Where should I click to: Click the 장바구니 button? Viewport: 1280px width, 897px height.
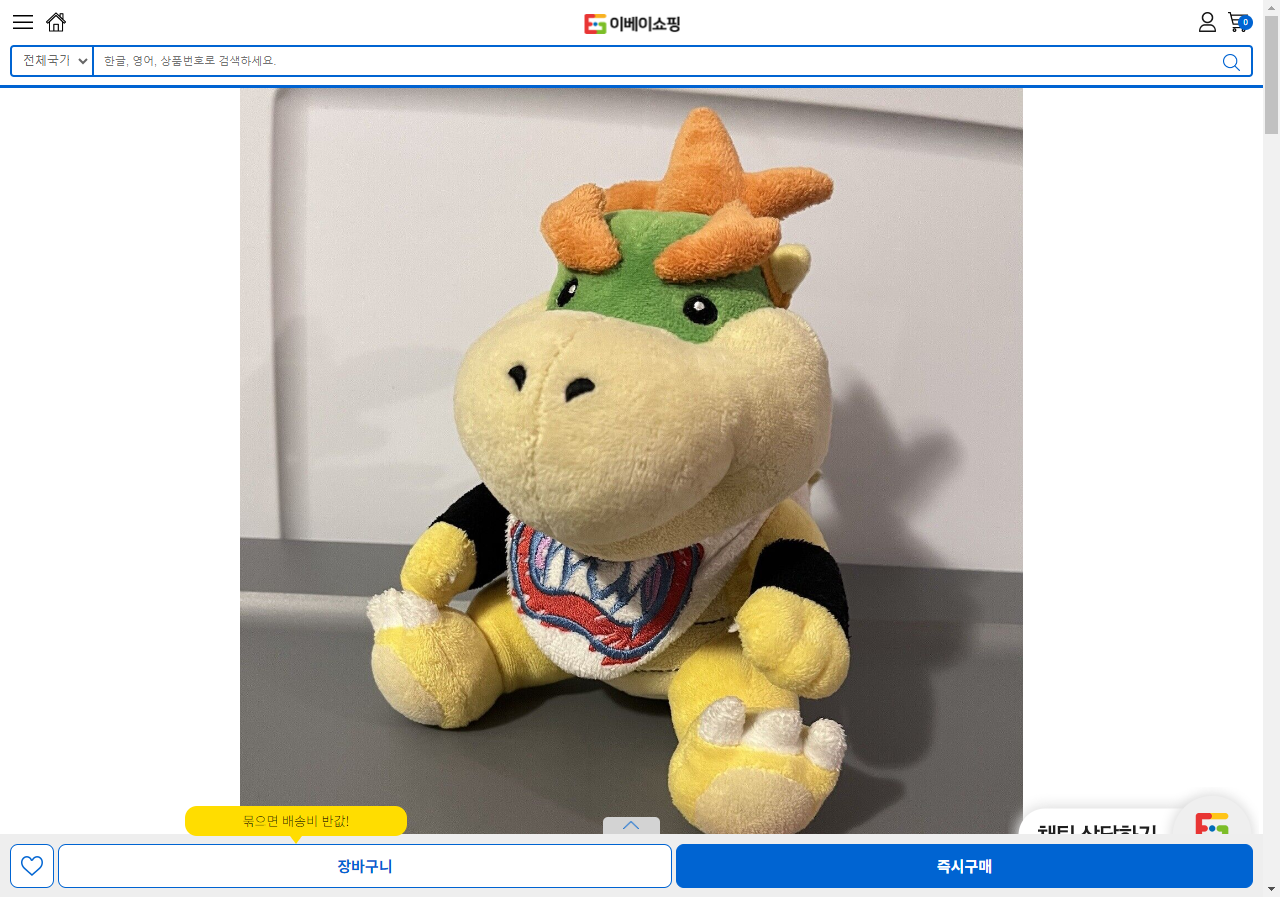pyautogui.click(x=365, y=866)
